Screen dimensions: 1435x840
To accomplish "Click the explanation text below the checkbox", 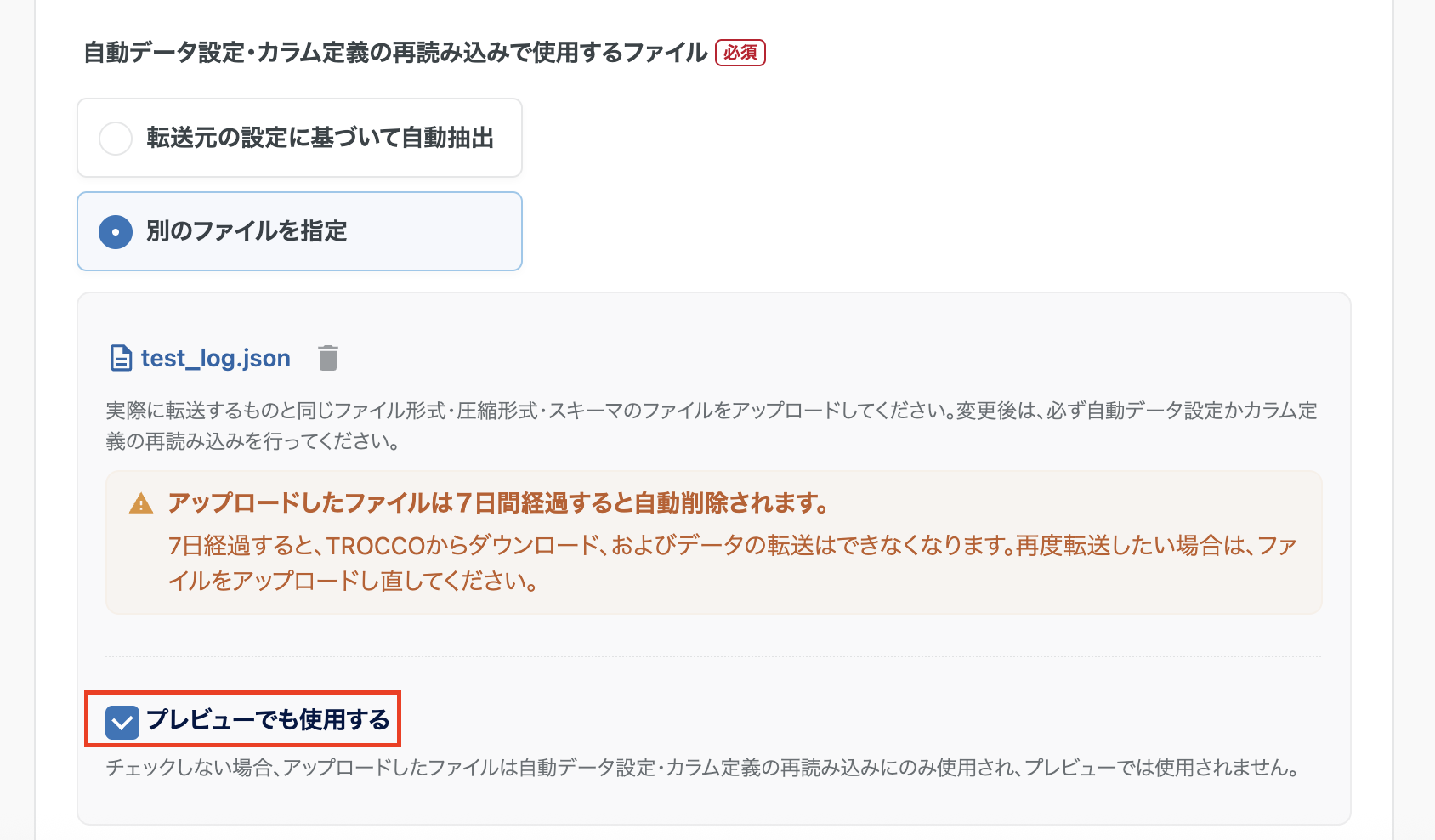I will coord(701,768).
